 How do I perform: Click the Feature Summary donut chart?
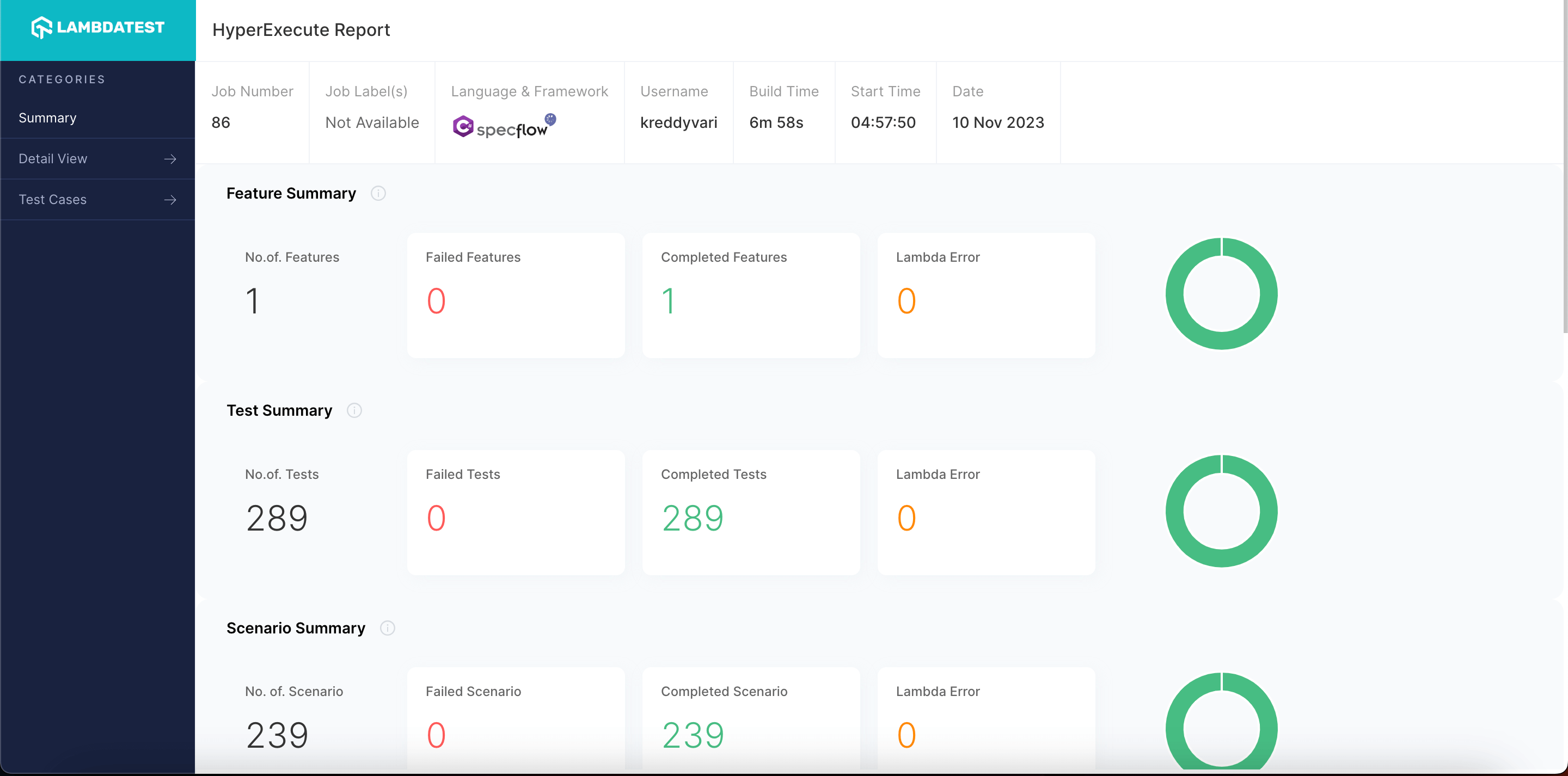(x=1221, y=294)
